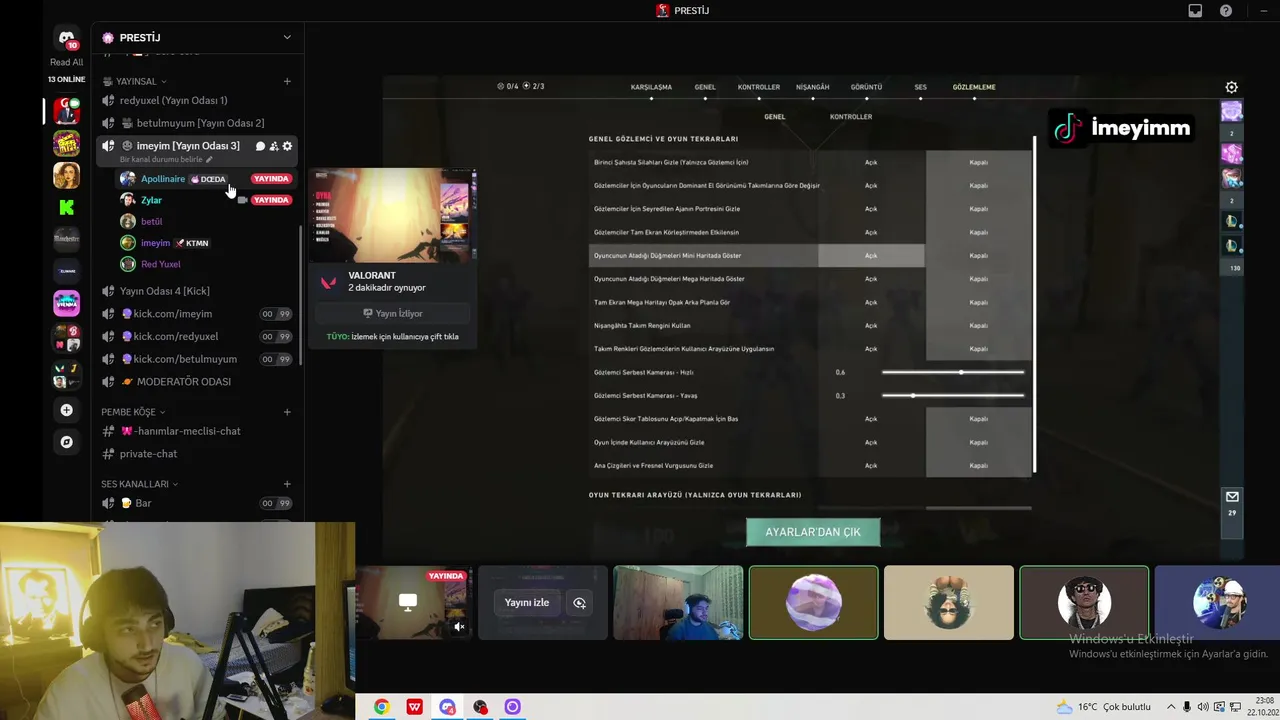The width and height of the screenshot is (1280, 720).
Task: Open the Discord inbox icon in title bar
Action: [1195, 11]
